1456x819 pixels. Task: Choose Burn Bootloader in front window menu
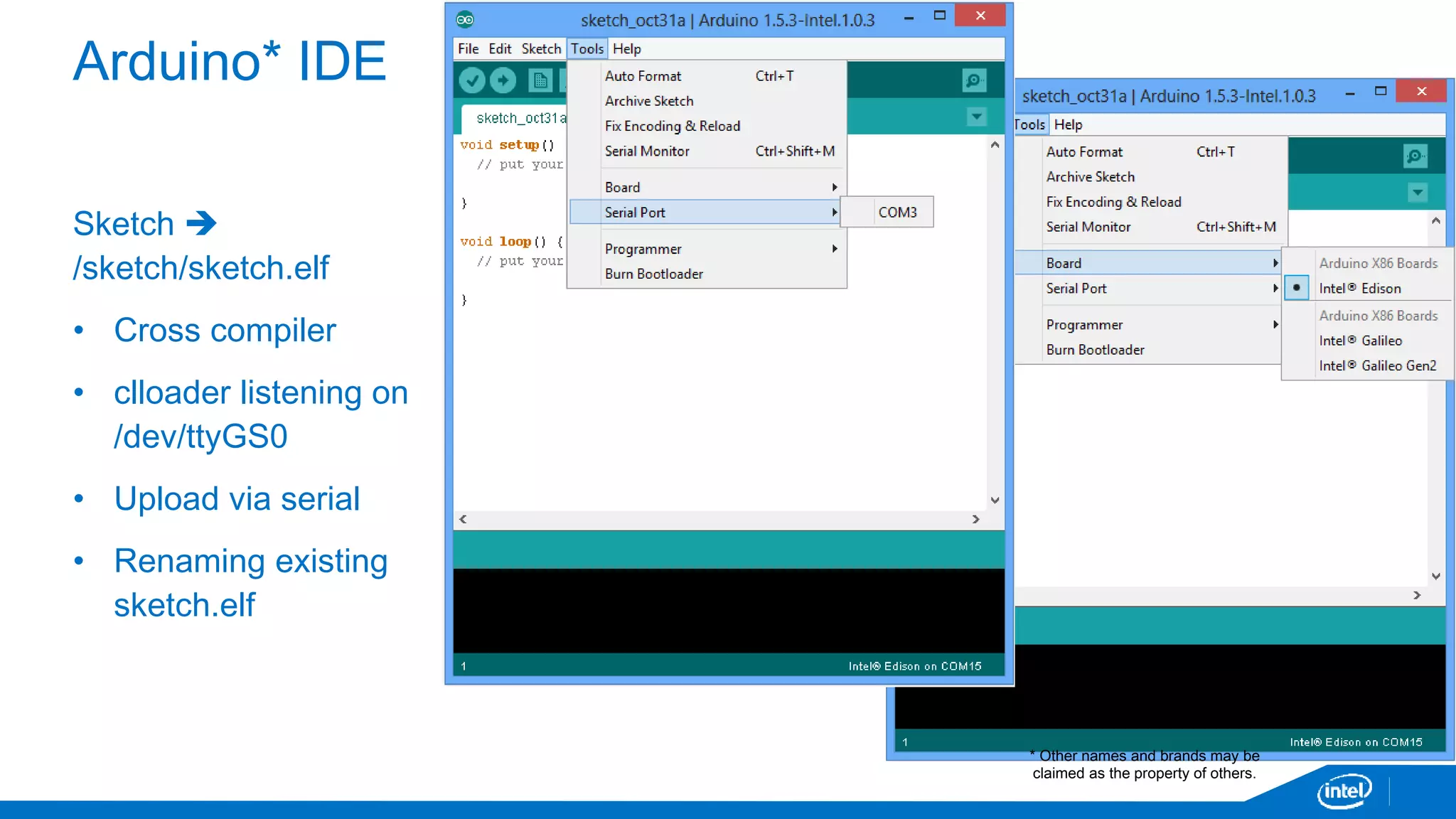coord(707,274)
